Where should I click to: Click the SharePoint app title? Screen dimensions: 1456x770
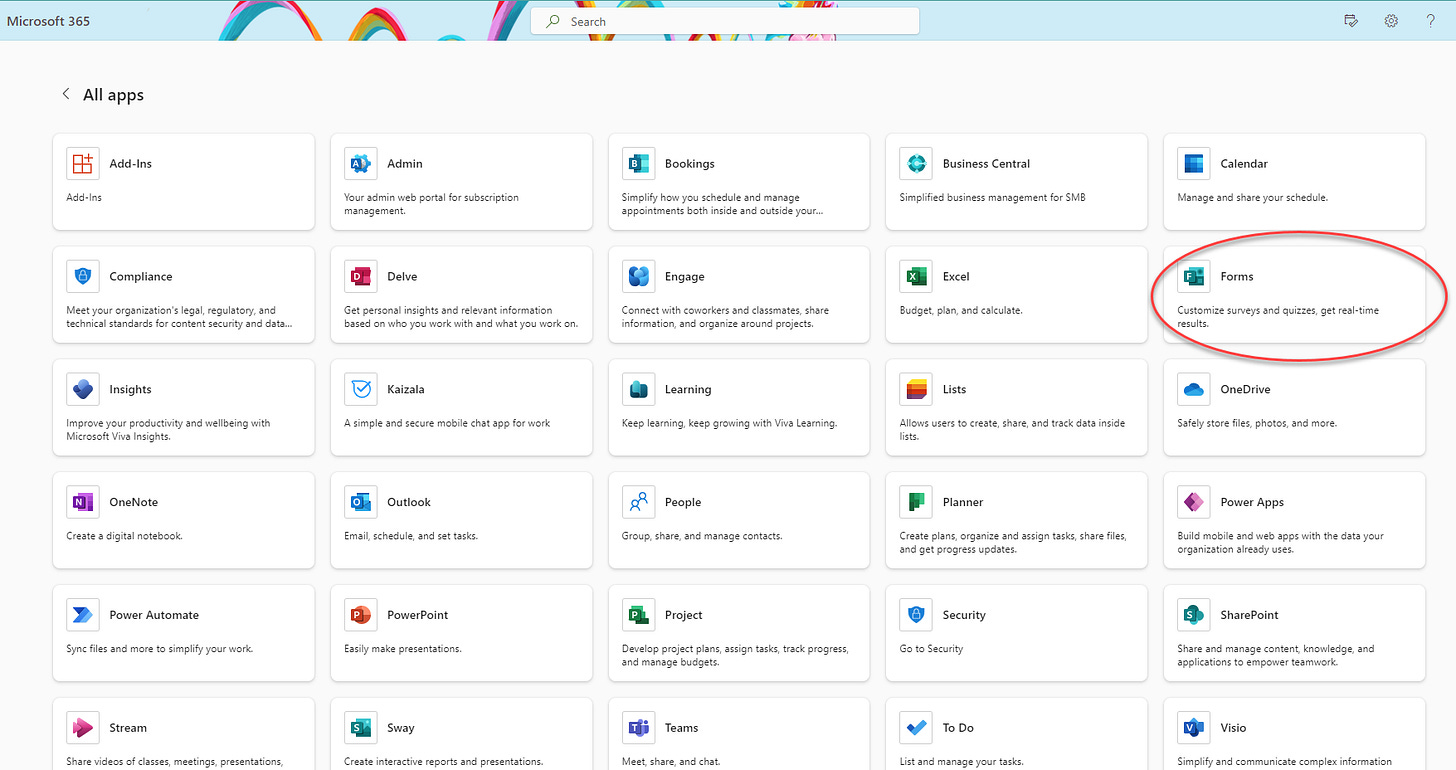tap(1249, 615)
